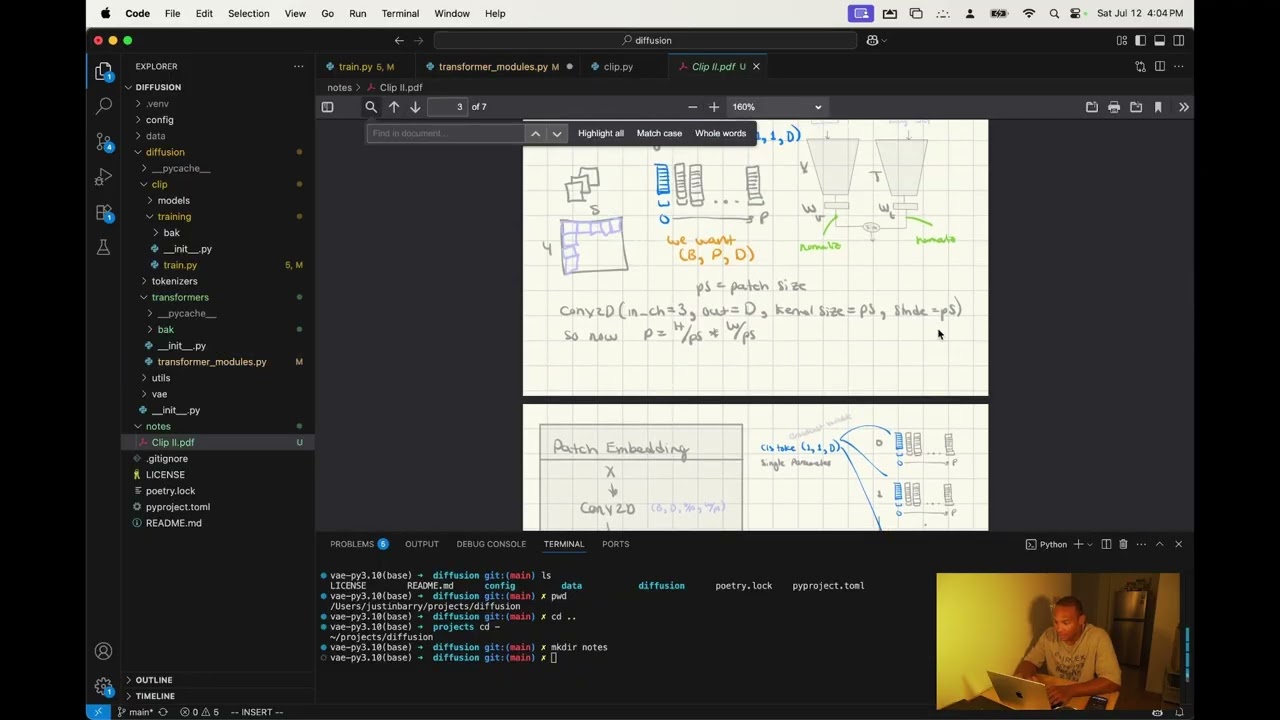
Task: Toggle Match case in find bar
Action: [659, 133]
